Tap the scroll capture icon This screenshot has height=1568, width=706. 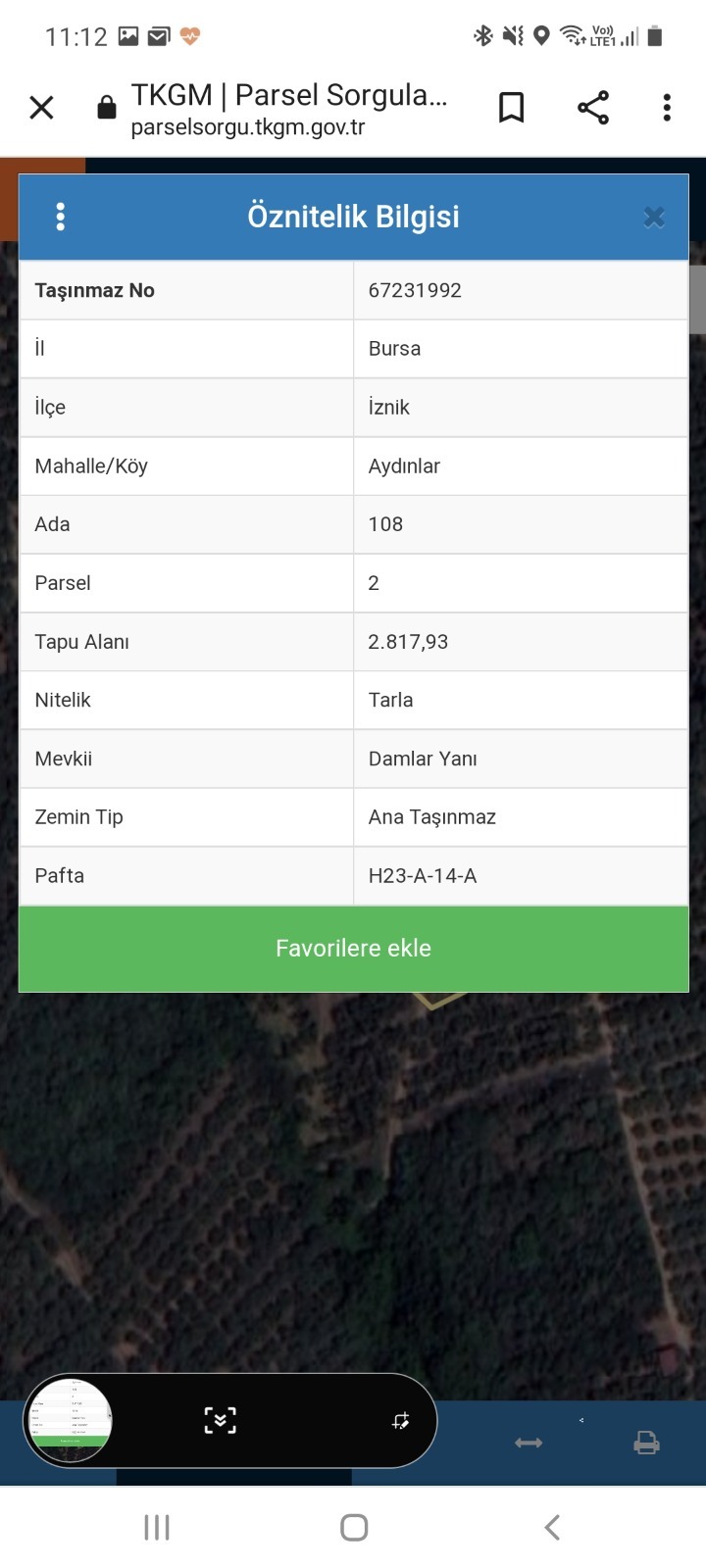point(220,1420)
